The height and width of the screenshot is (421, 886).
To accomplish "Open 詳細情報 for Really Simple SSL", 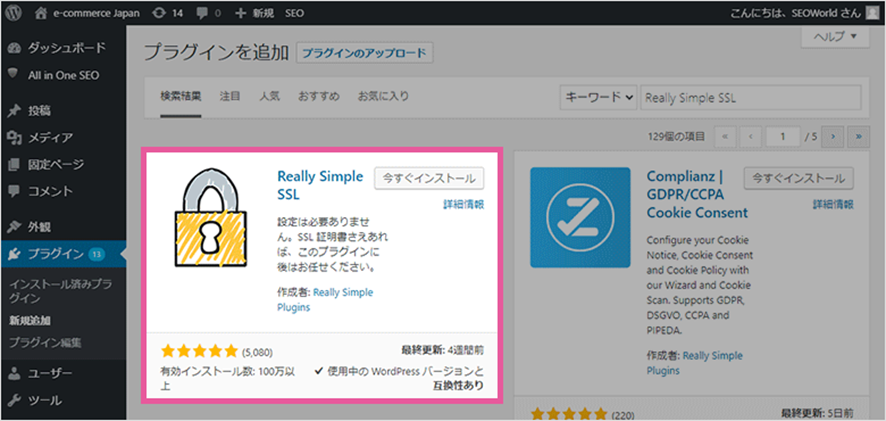I will coord(463,205).
